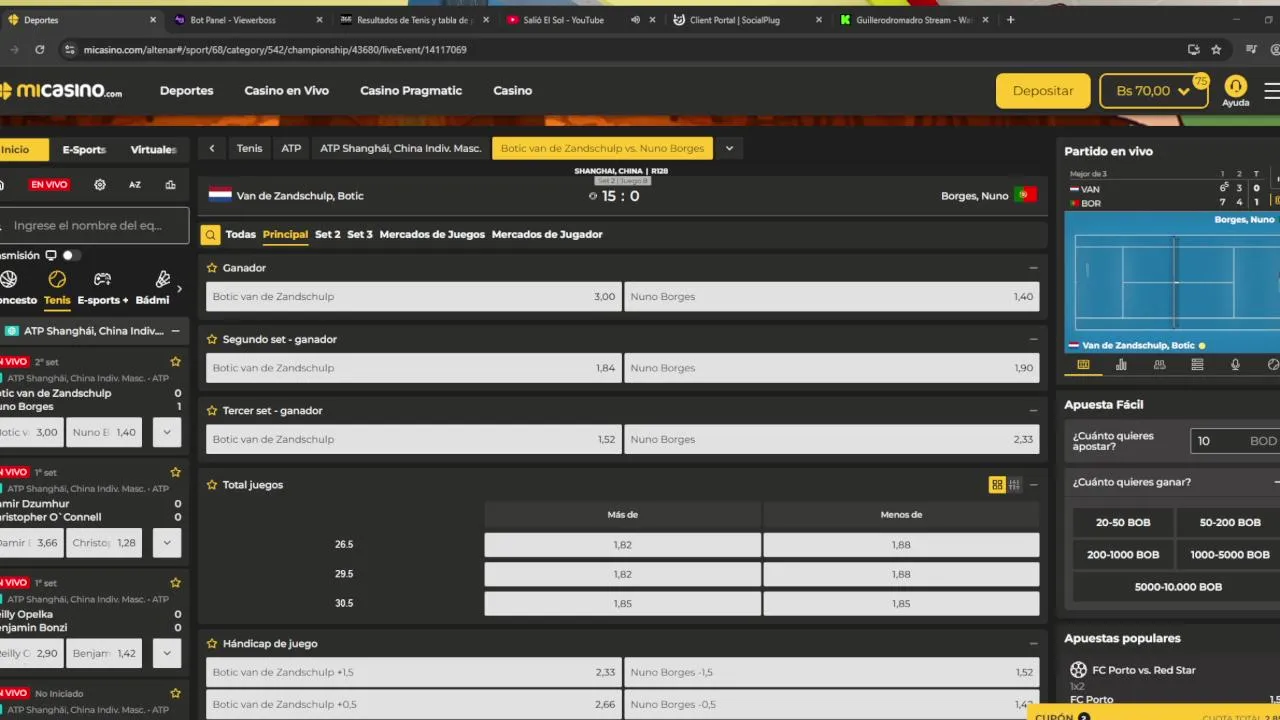Collapse the Tercer set - ganador market
Image resolution: width=1280 pixels, height=720 pixels.
coord(1033,410)
